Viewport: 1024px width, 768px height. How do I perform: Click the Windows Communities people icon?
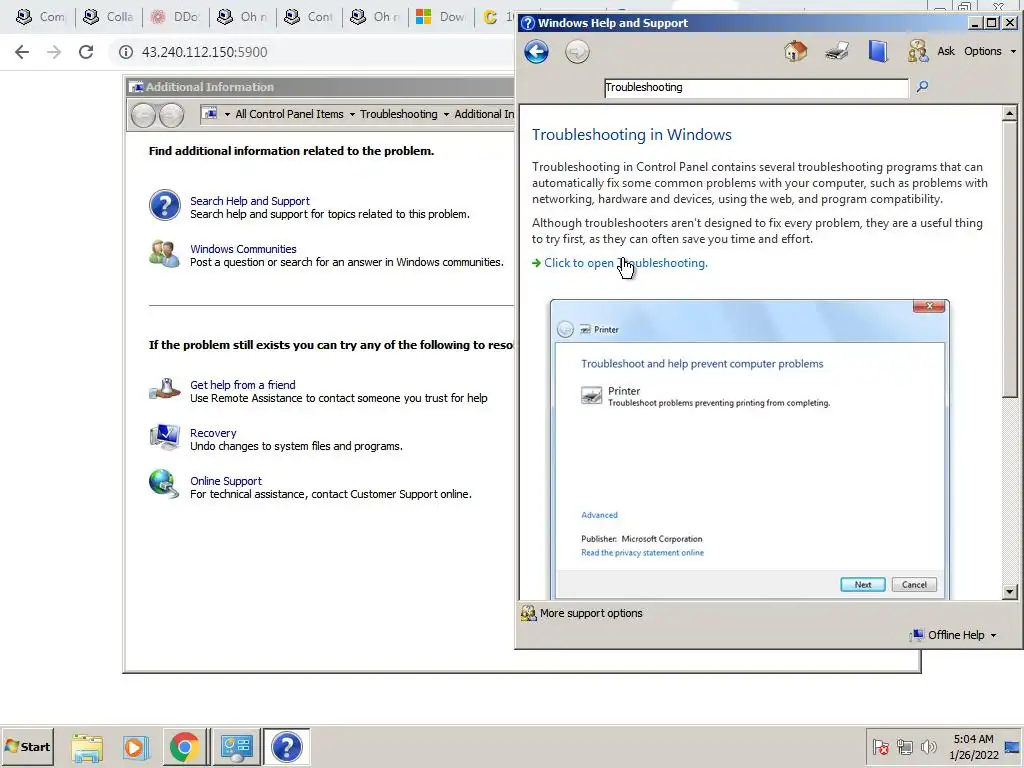coord(165,254)
